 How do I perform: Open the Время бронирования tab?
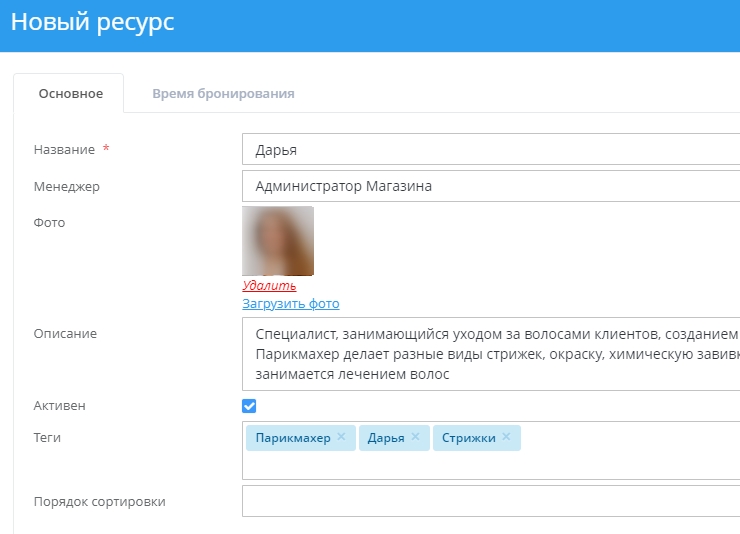click(223, 94)
